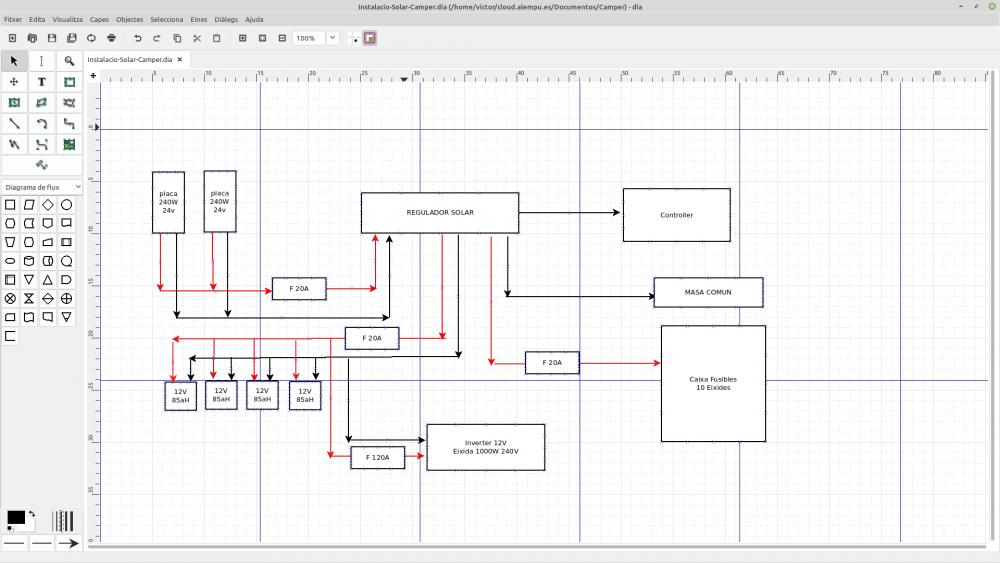Open the Visualitza menu
Screen dimensions: 1000x563
[x=68, y=20]
